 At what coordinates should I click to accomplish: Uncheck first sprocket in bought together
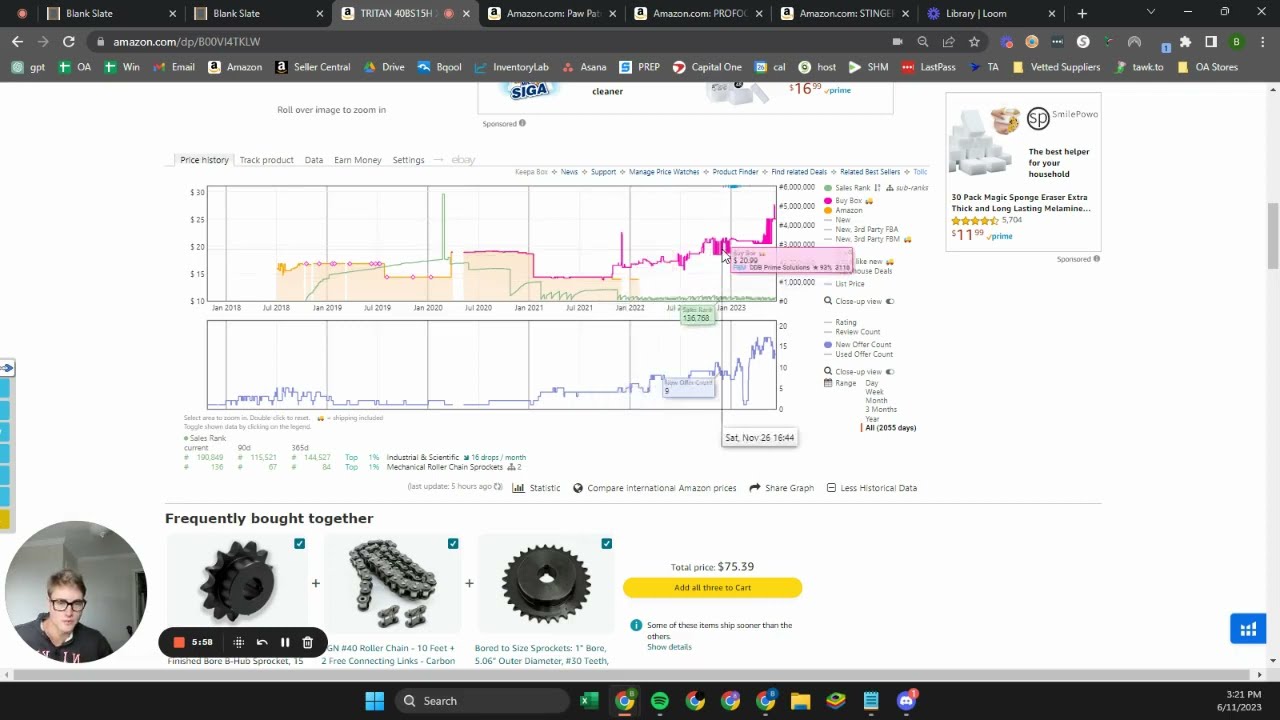tap(300, 544)
